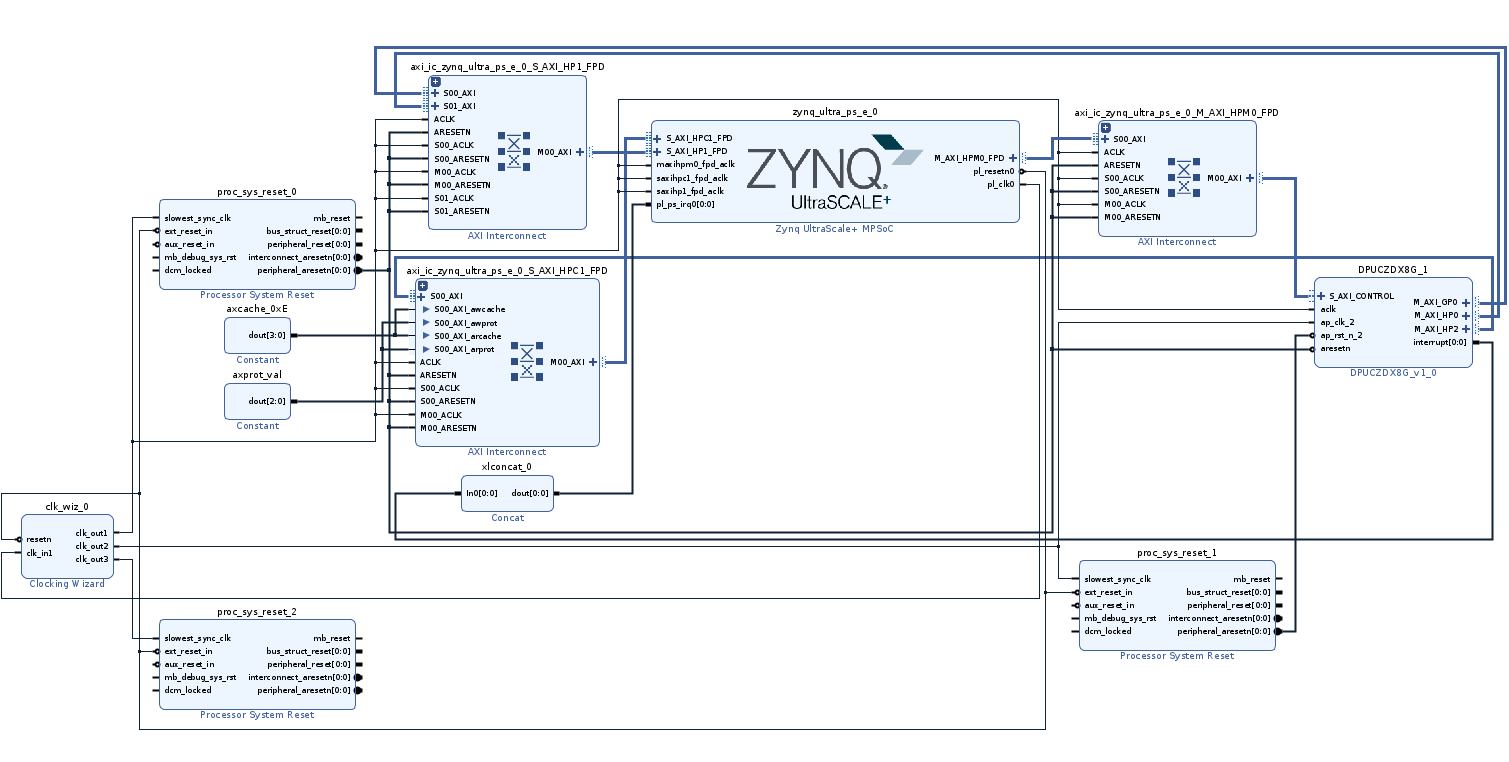
Task: Select ext_reset_in on proc_sys_reset_1
Action: click(x=1108, y=592)
